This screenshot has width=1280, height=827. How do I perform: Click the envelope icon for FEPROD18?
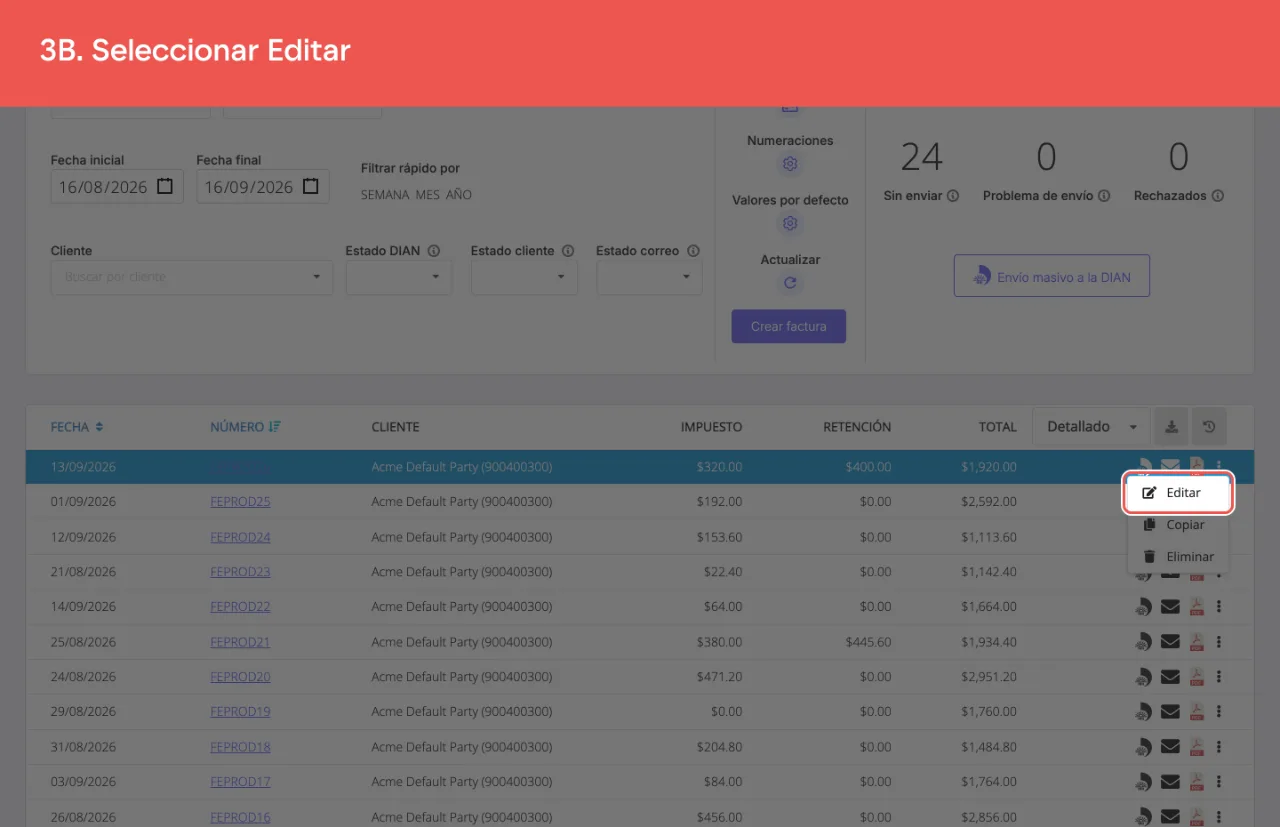pyautogui.click(x=1170, y=747)
